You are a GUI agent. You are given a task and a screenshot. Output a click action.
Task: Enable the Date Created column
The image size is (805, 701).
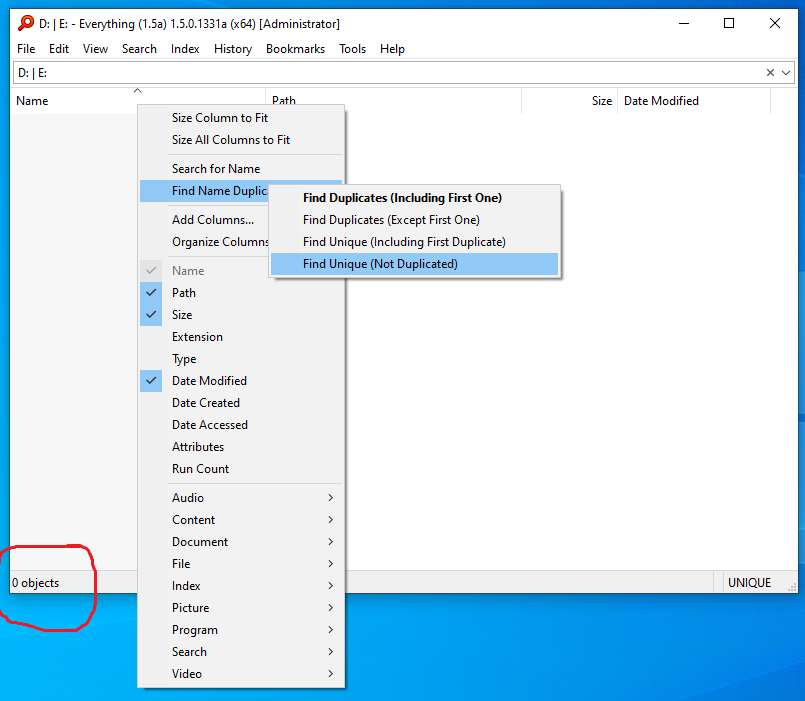pyautogui.click(x=241, y=403)
